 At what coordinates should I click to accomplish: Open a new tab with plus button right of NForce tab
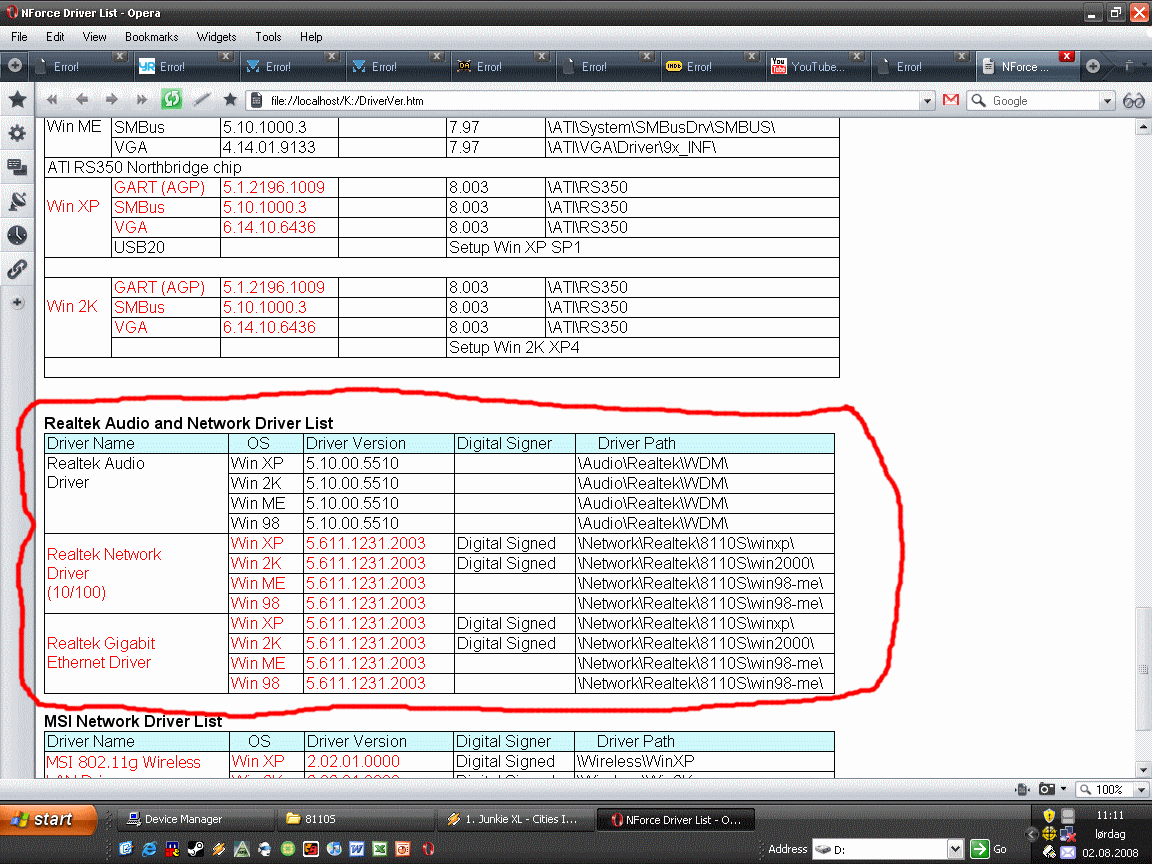click(x=1092, y=66)
